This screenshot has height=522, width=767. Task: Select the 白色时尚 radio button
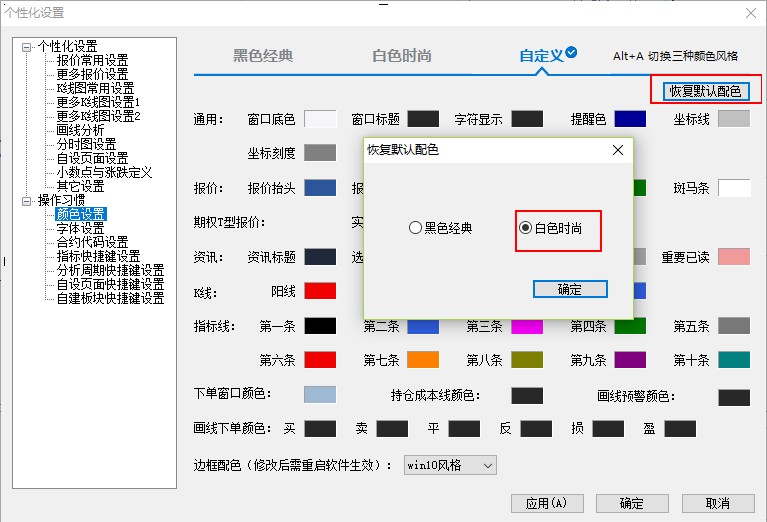(x=526, y=228)
